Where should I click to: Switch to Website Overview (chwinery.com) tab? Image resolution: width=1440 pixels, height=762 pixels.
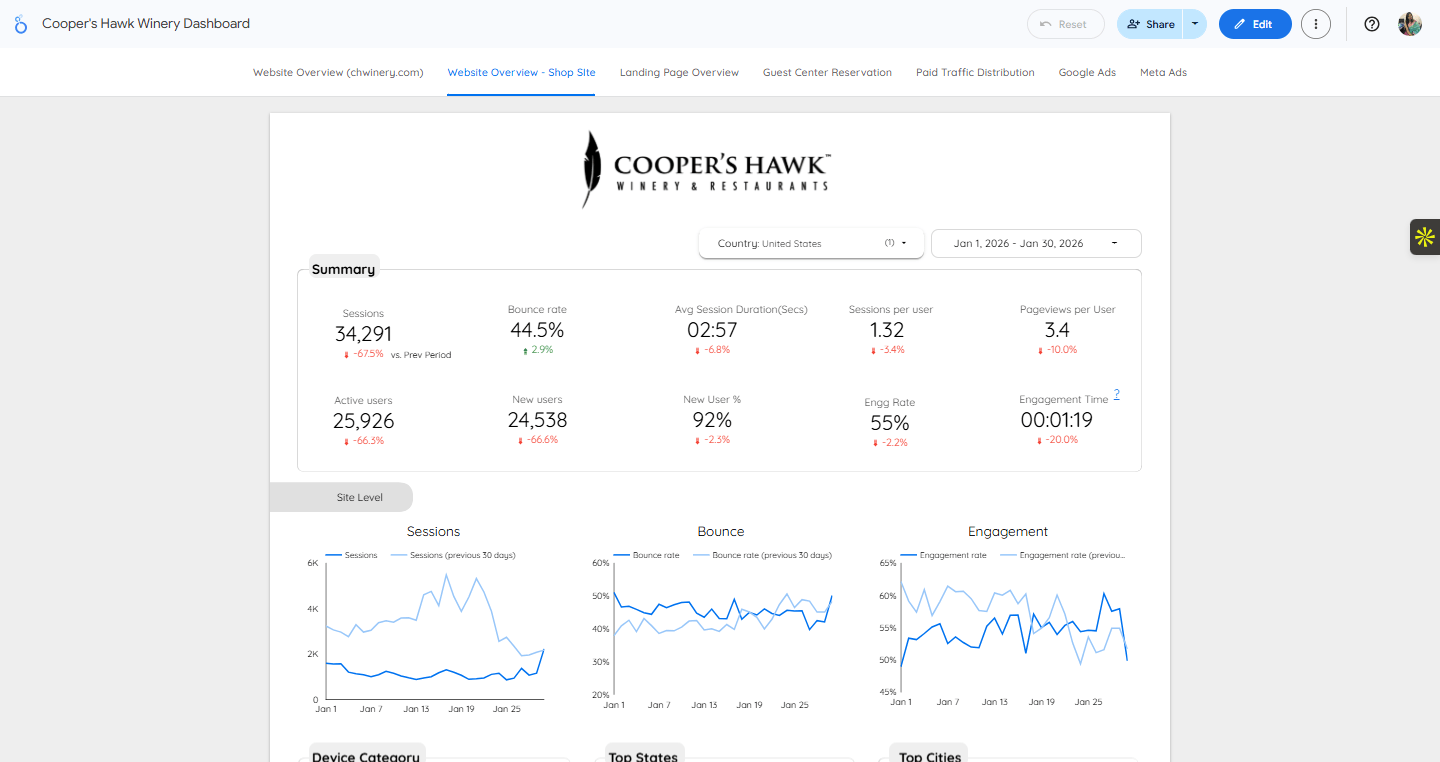338,72
